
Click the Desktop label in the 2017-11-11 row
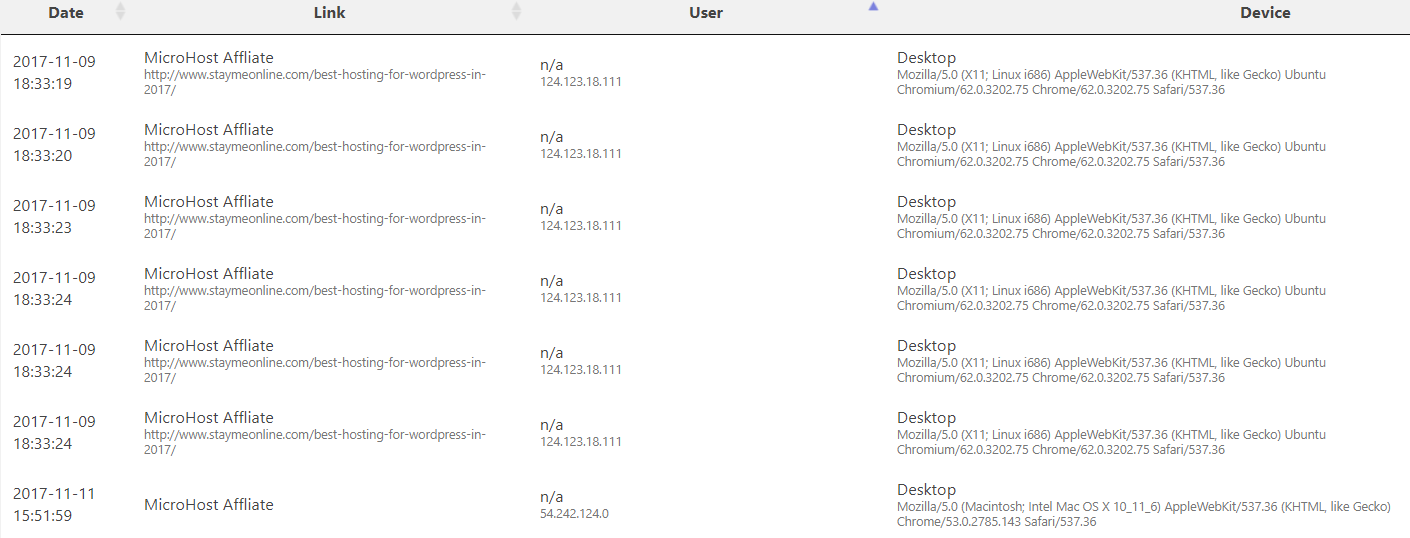pos(926,490)
